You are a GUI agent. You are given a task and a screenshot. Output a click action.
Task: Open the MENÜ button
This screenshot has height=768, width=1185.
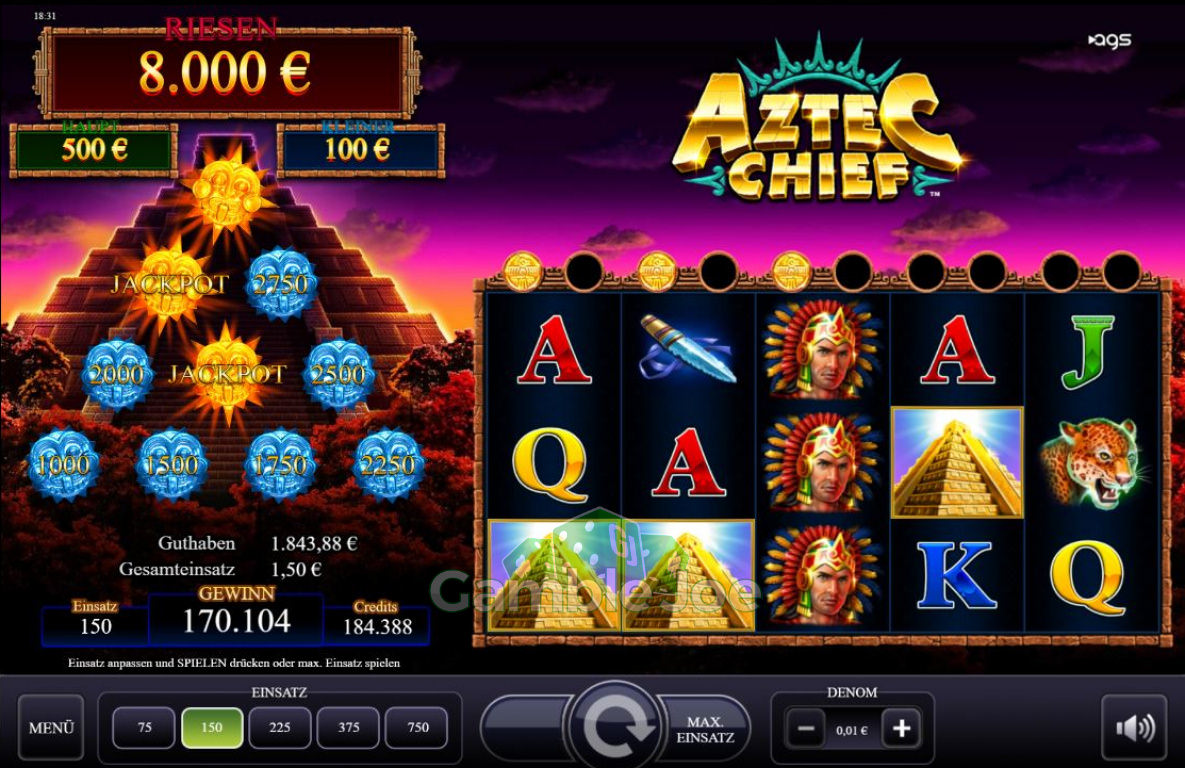[x=51, y=728]
